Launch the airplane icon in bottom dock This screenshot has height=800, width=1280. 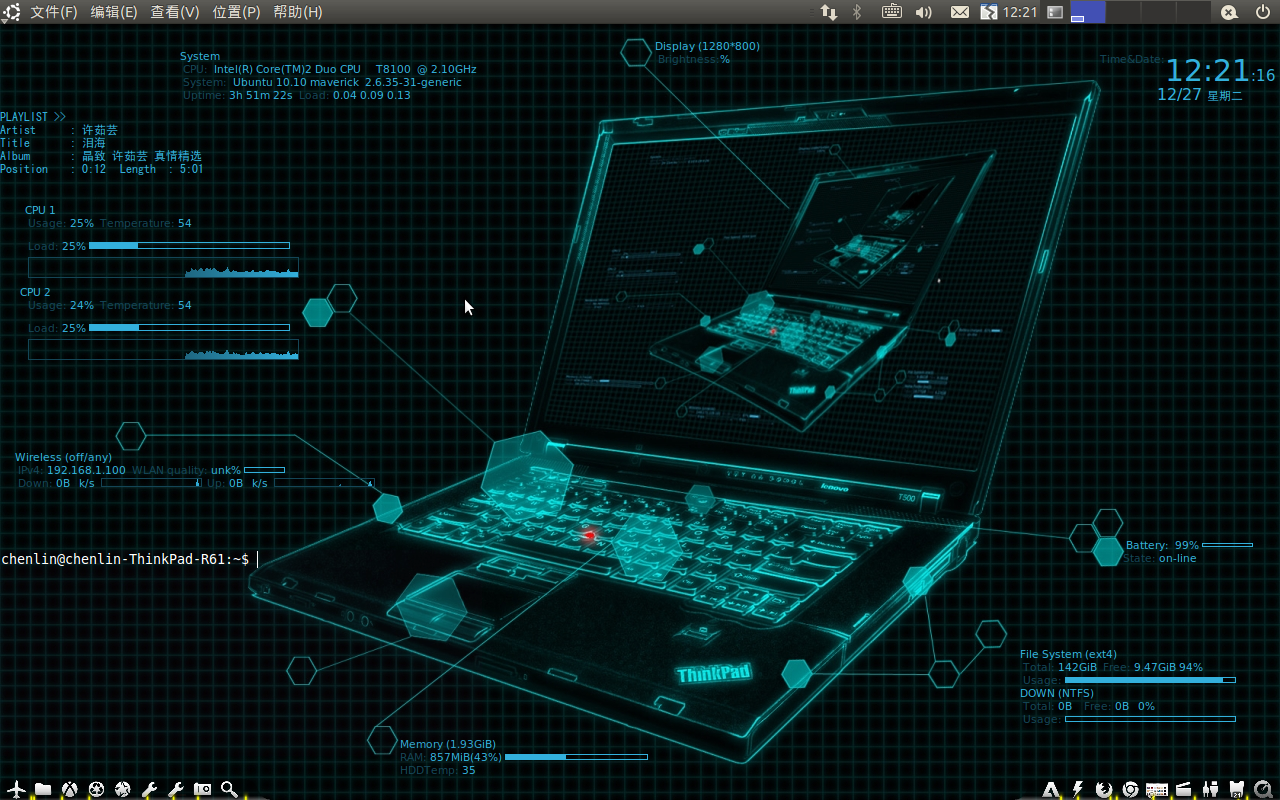pos(15,789)
